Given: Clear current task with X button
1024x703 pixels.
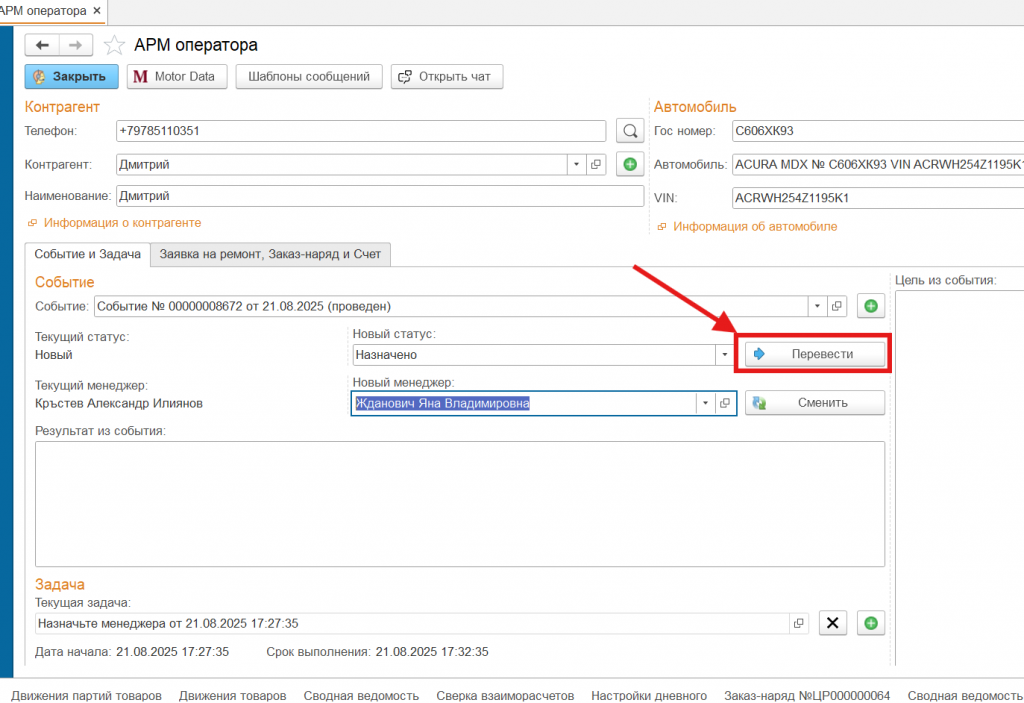Looking at the screenshot, I should point(833,623).
